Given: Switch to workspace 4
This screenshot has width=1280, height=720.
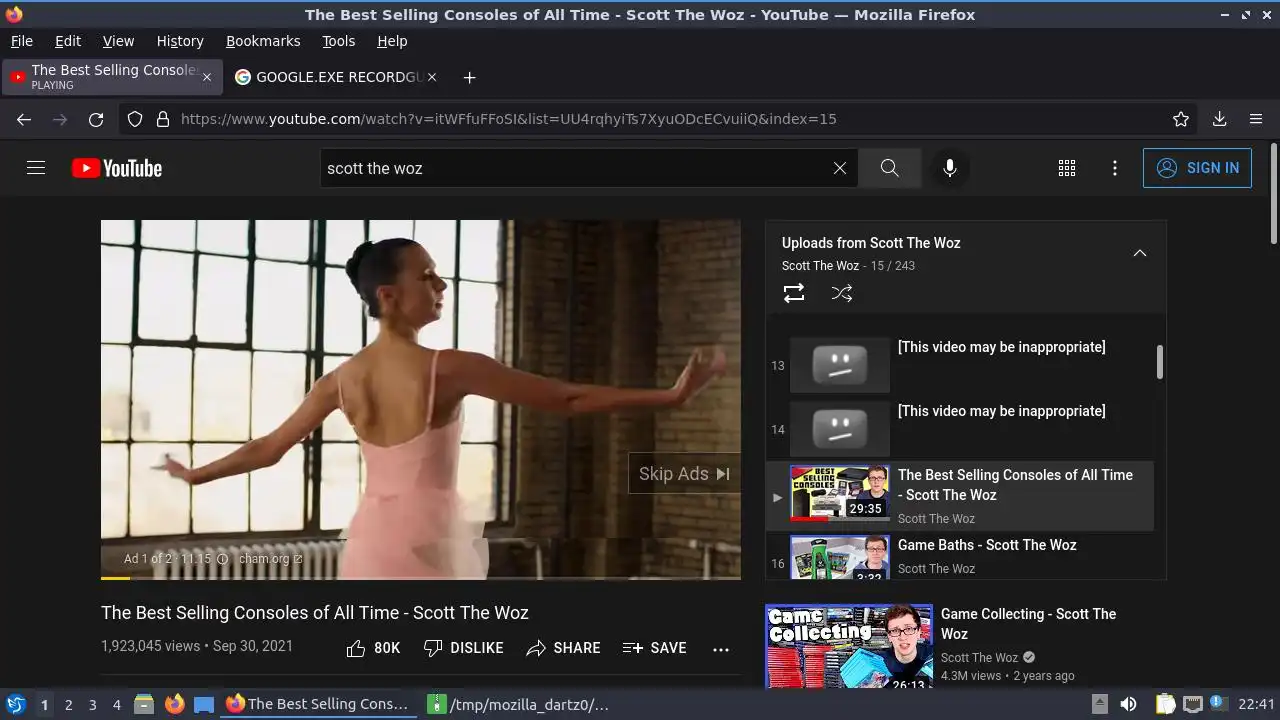Looking at the screenshot, I should tap(116, 705).
